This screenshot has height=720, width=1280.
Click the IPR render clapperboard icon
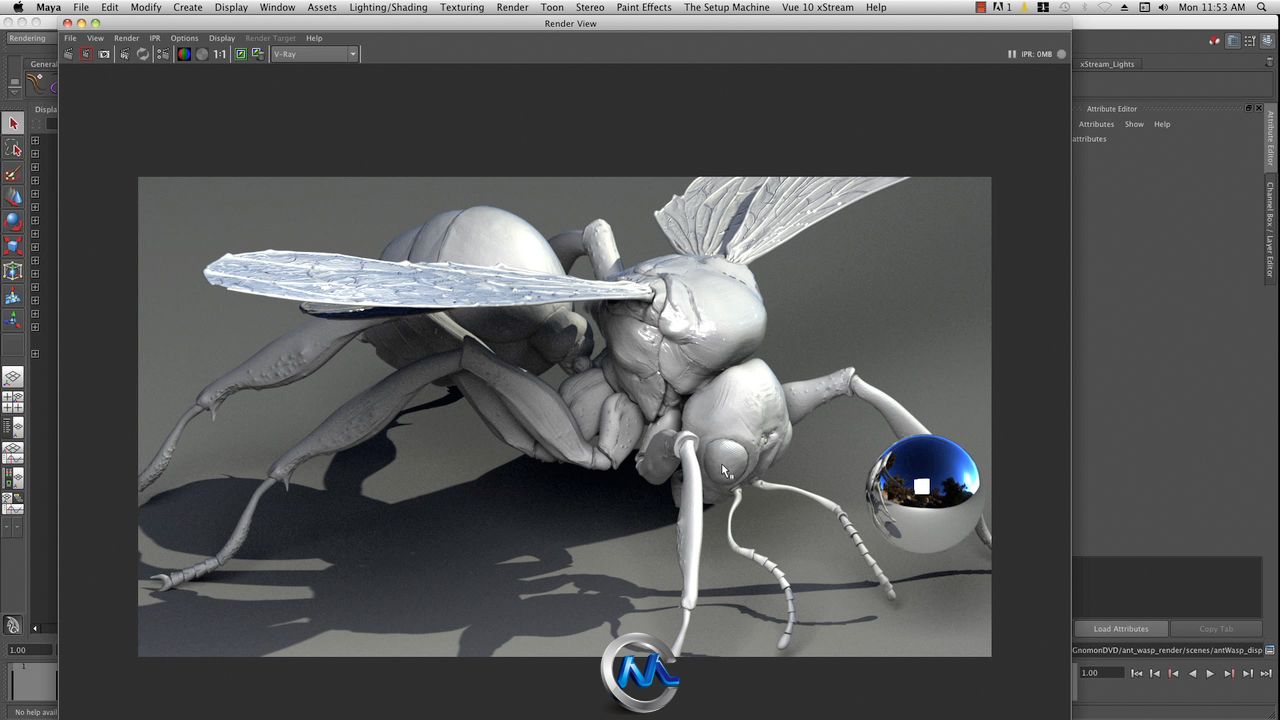(124, 54)
